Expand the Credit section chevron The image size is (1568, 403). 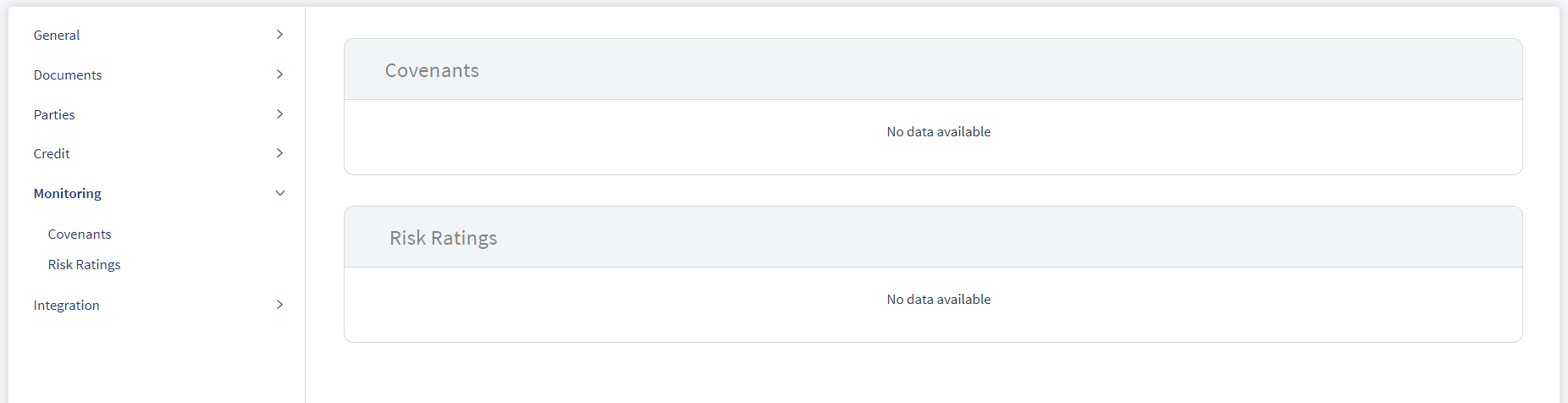click(279, 153)
